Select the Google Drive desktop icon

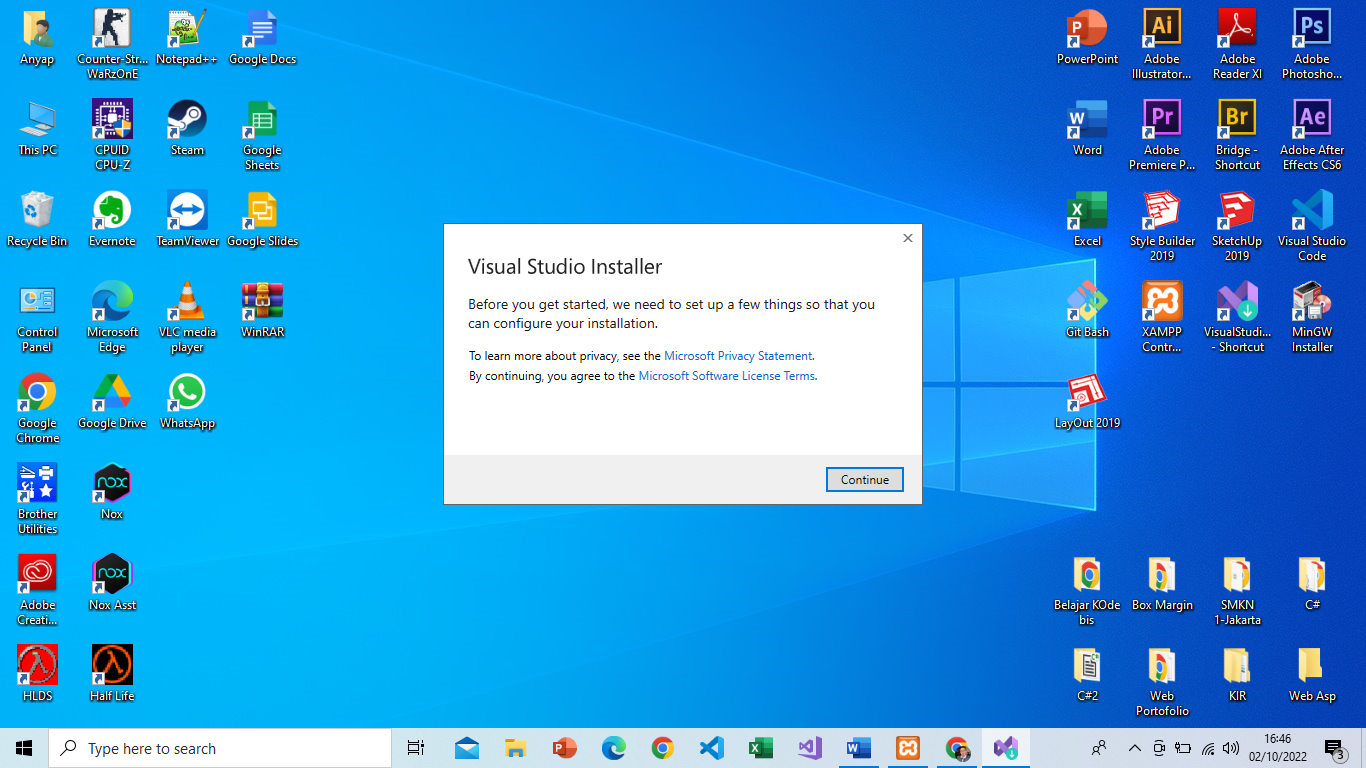point(112,402)
